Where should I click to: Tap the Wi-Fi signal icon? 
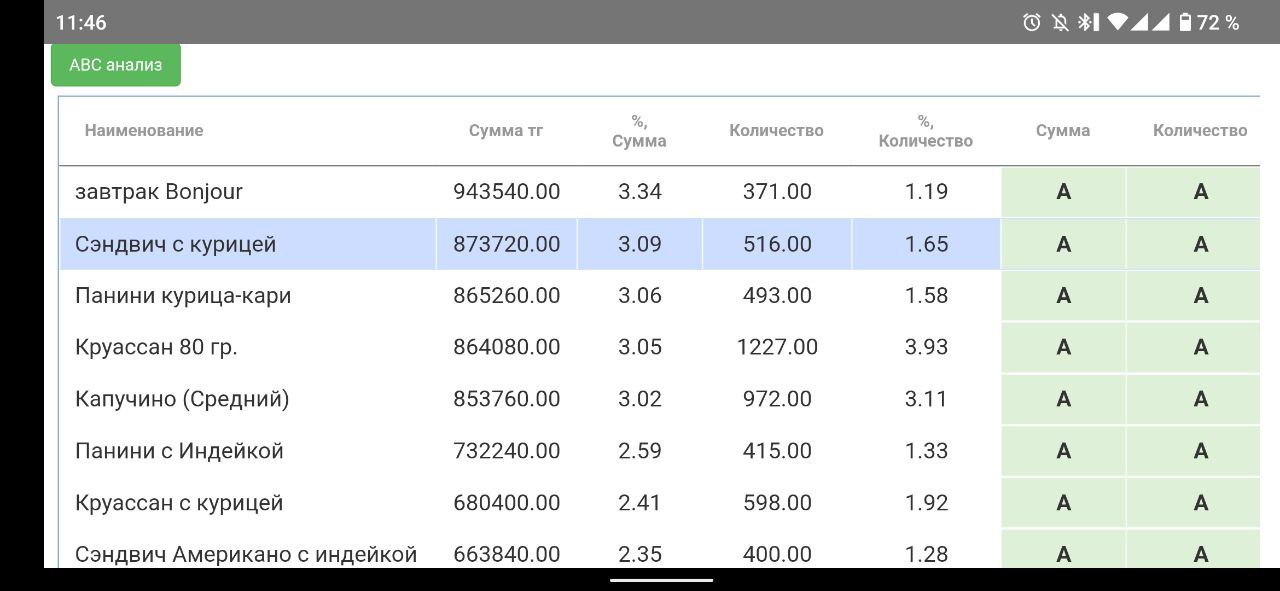click(x=1118, y=22)
